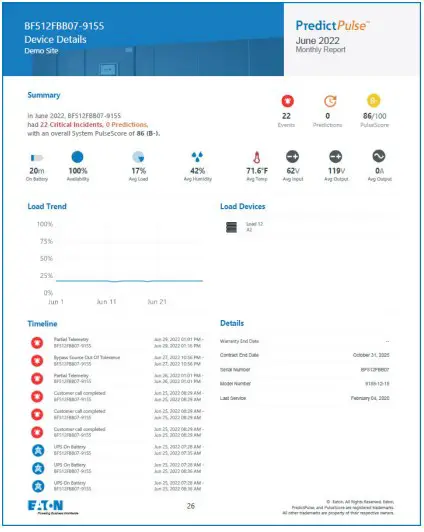The height and width of the screenshot is (532, 424).
Task: Click the 'Device Details' header text
Action: click(55, 39)
